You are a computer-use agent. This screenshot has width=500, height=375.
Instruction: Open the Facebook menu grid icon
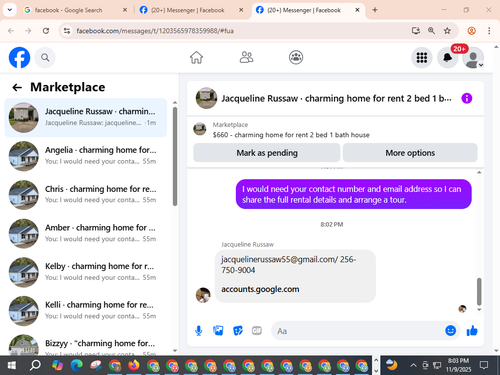click(422, 58)
